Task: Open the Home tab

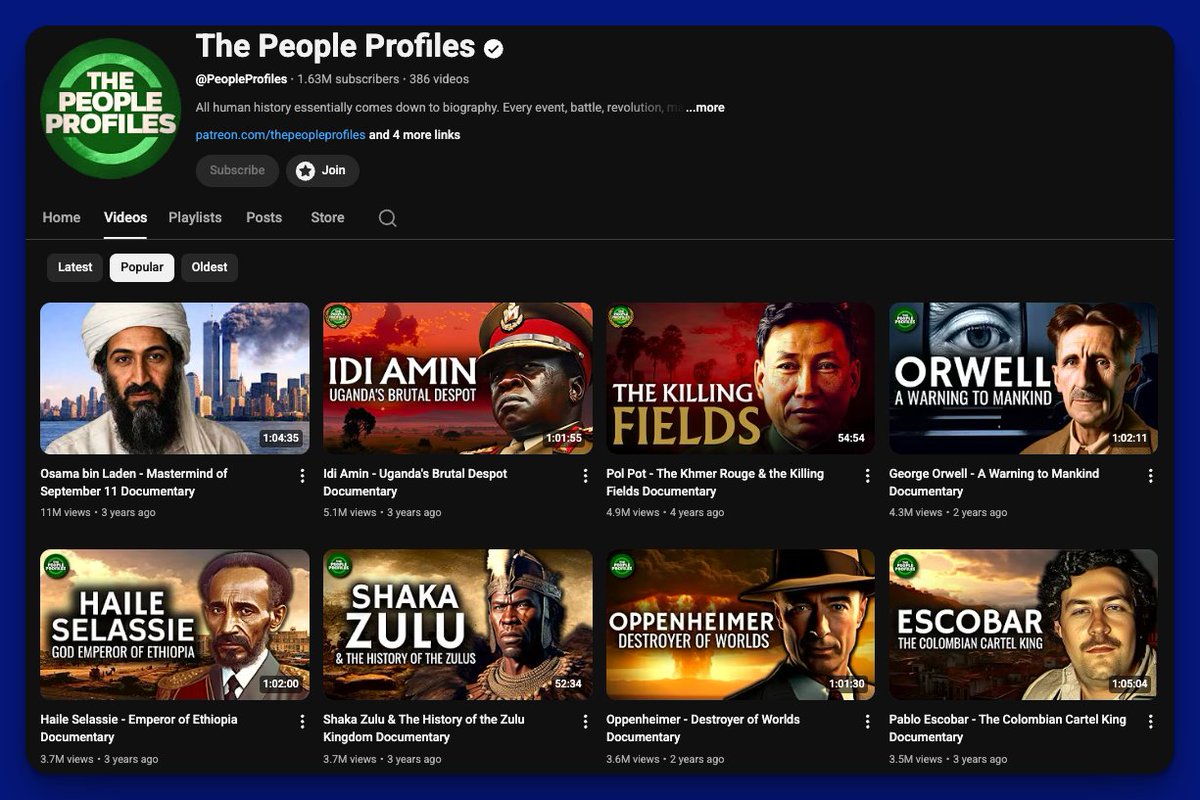Action: click(x=61, y=217)
